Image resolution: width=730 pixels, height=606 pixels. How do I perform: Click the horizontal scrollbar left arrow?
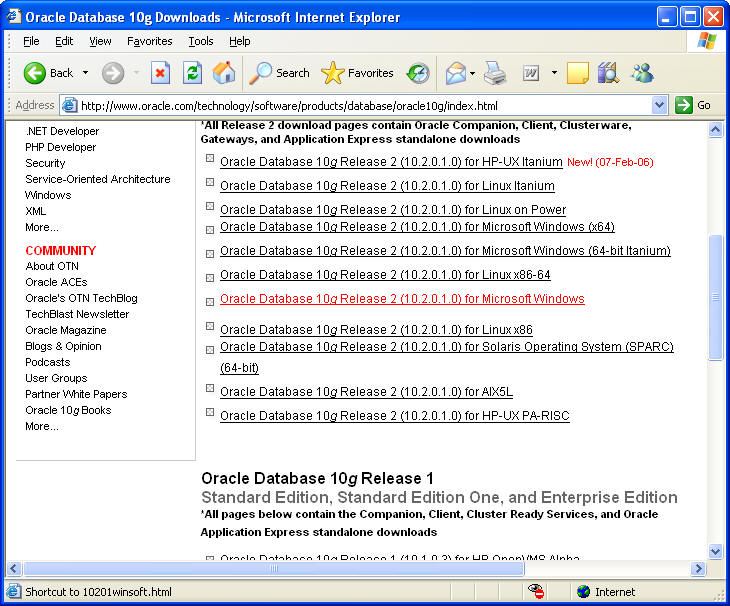tap(14, 568)
